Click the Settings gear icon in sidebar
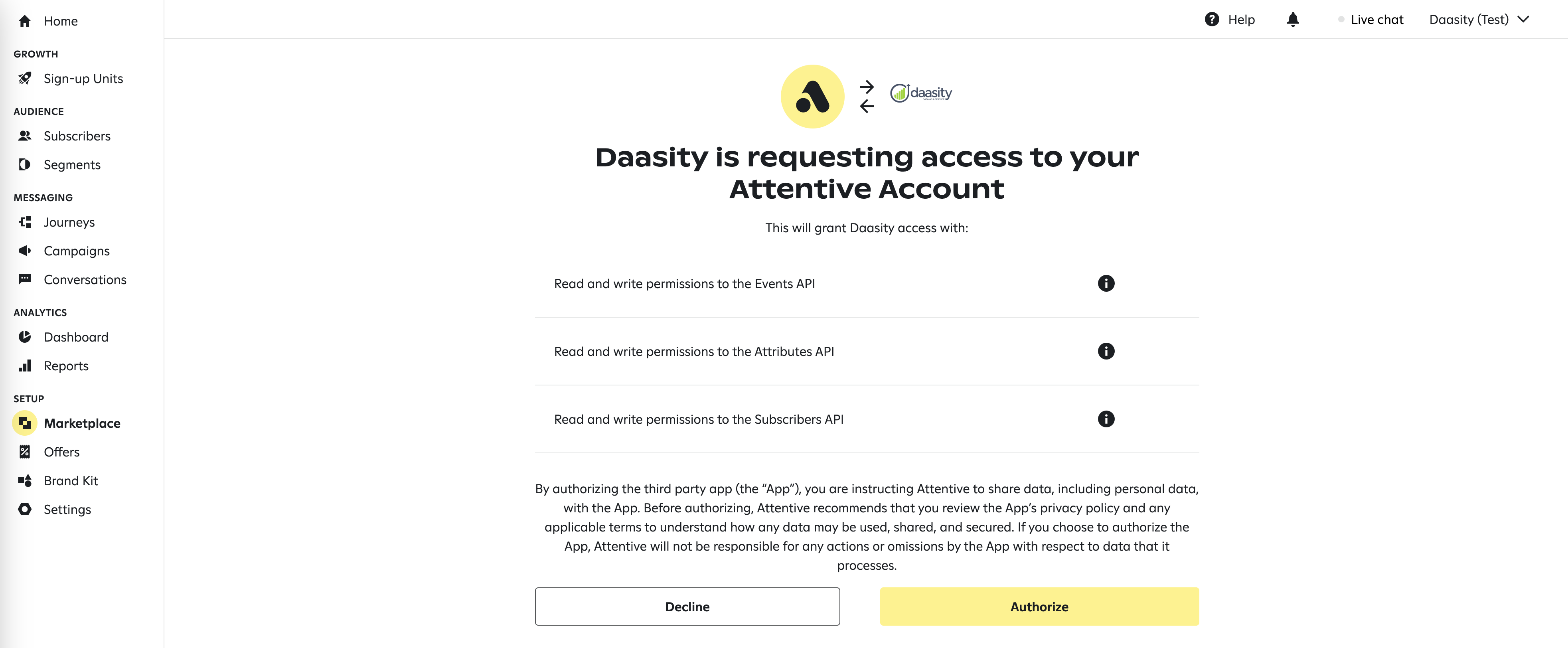This screenshot has height=648, width=1568. (25, 509)
